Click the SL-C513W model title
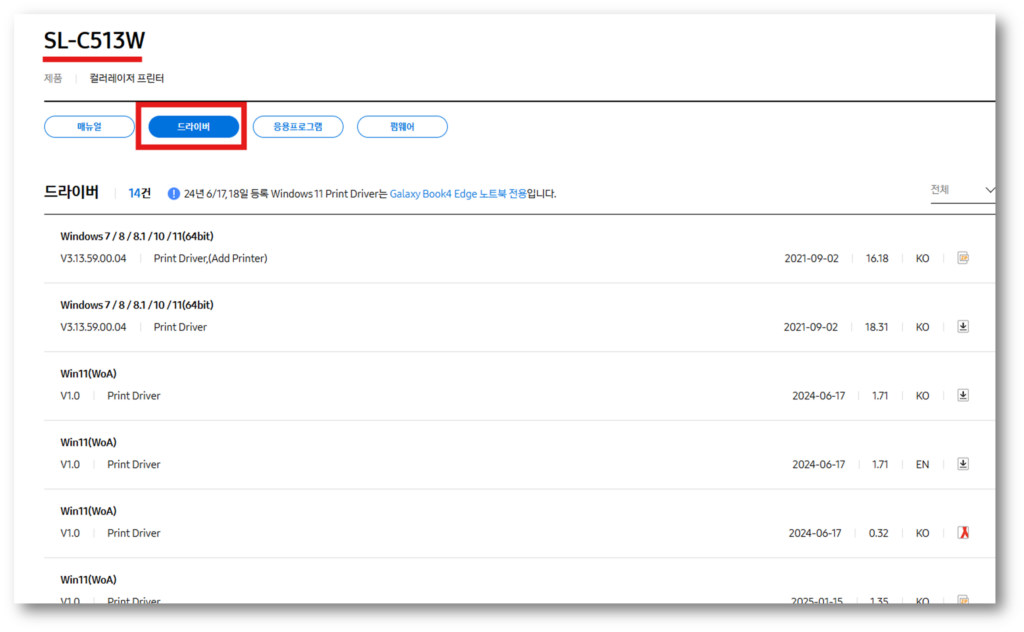The height and width of the screenshot is (632, 1024). pos(94,41)
